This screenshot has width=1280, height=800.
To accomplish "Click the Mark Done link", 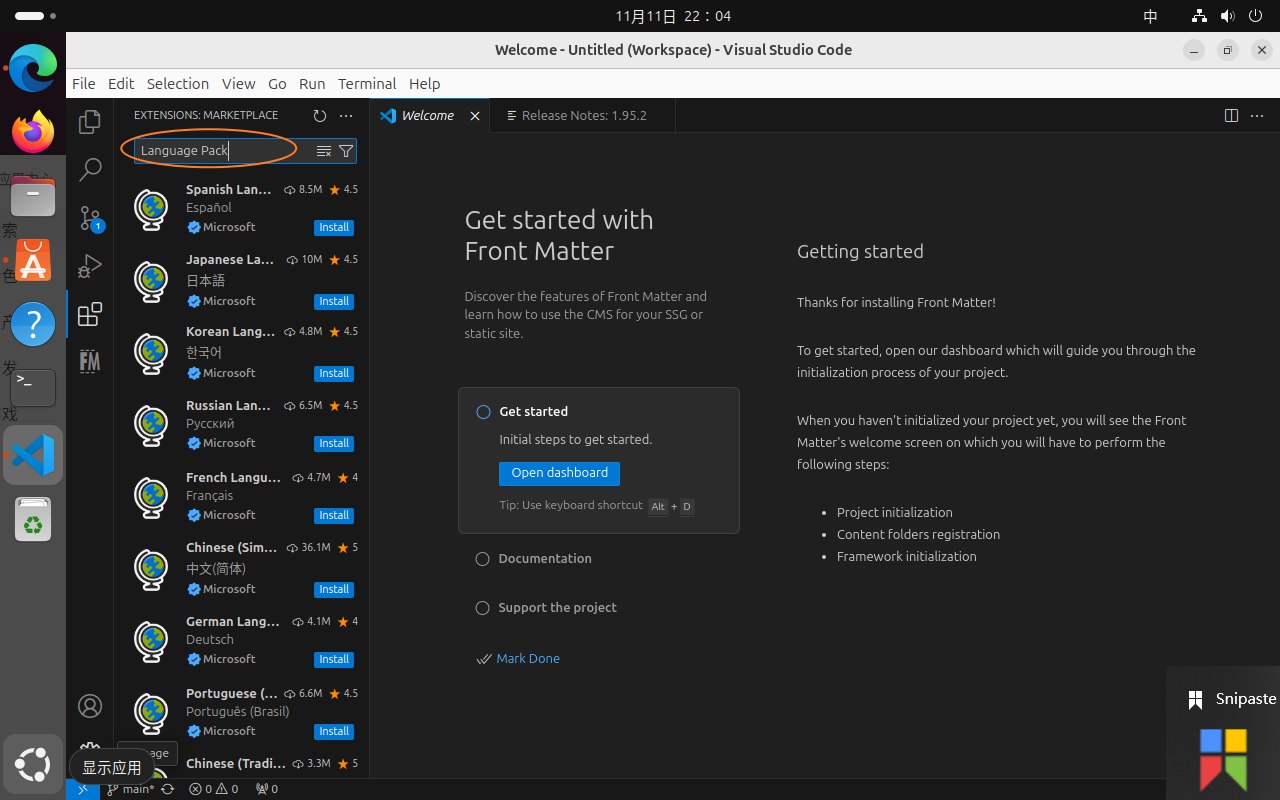I will [x=528, y=659].
